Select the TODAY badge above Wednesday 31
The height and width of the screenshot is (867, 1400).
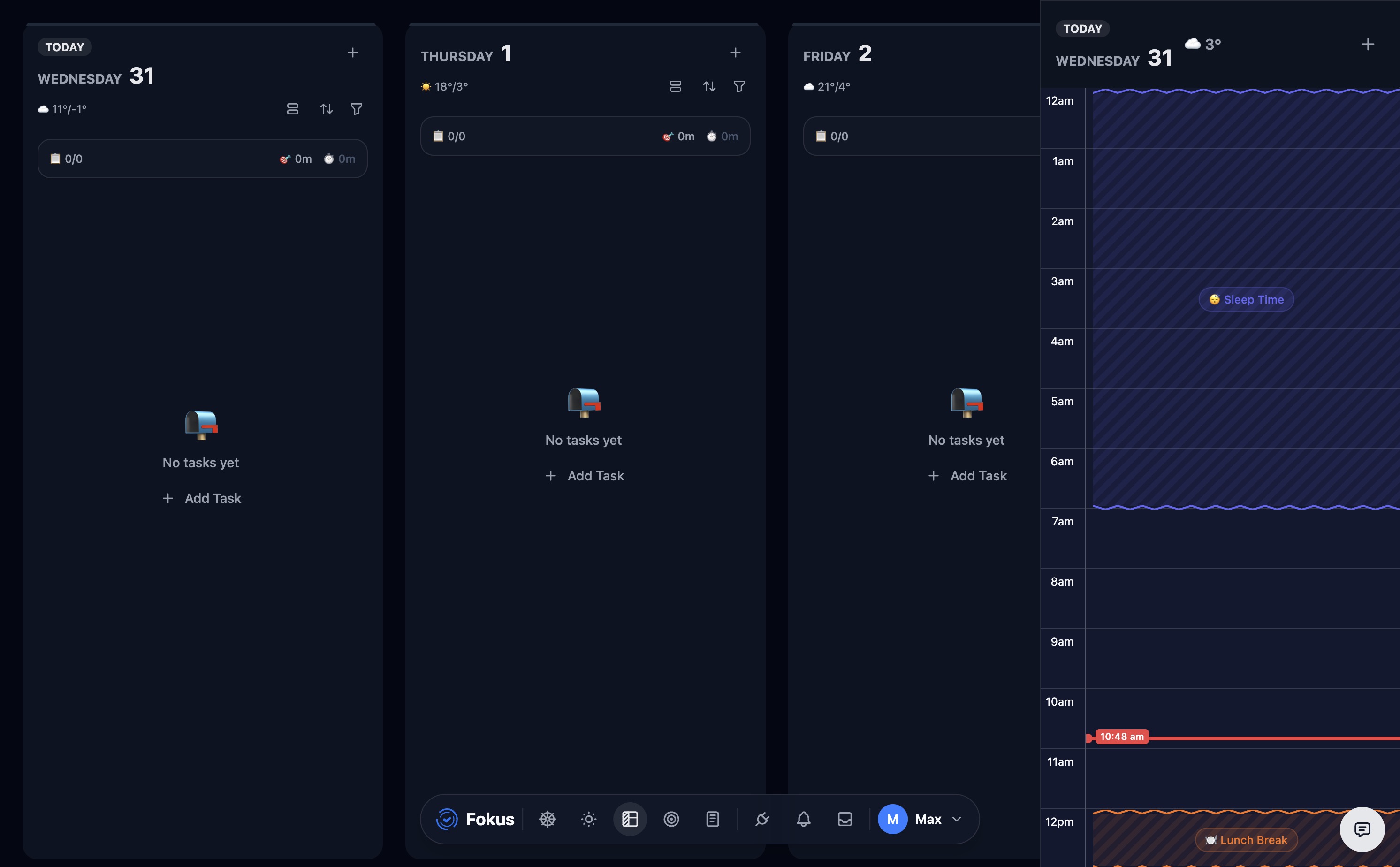64,46
